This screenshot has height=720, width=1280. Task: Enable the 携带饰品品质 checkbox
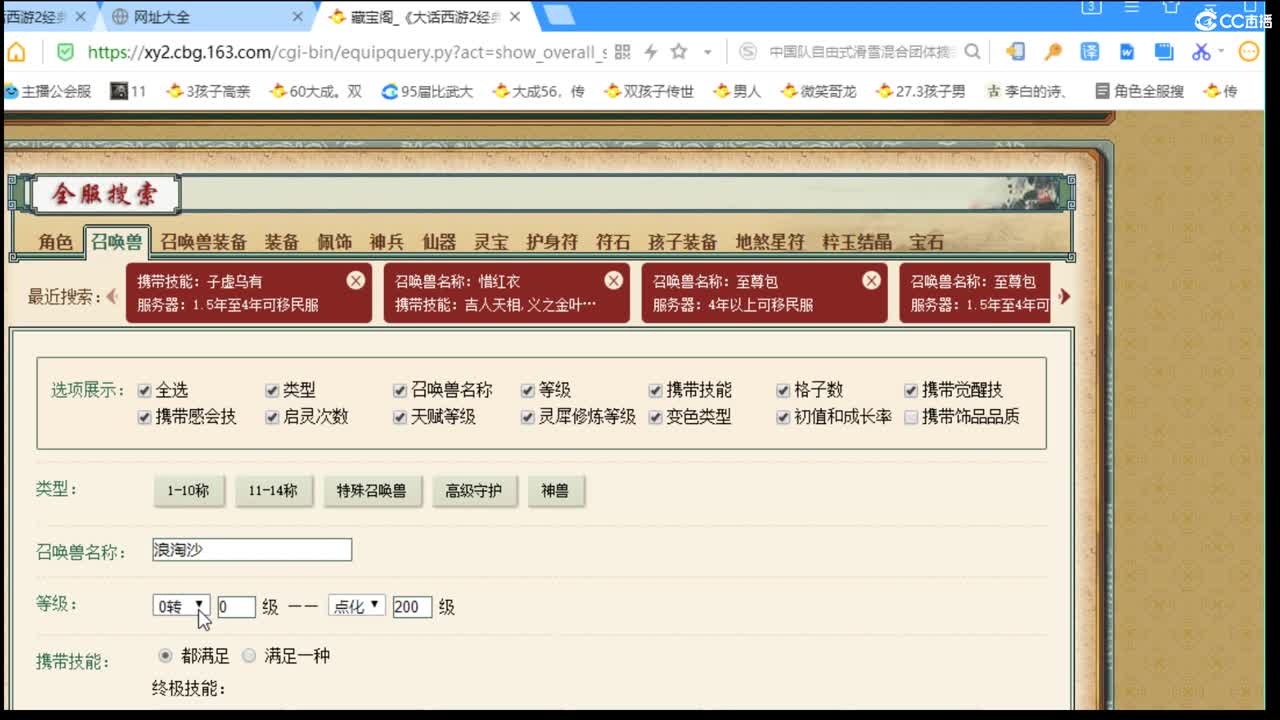click(x=911, y=417)
